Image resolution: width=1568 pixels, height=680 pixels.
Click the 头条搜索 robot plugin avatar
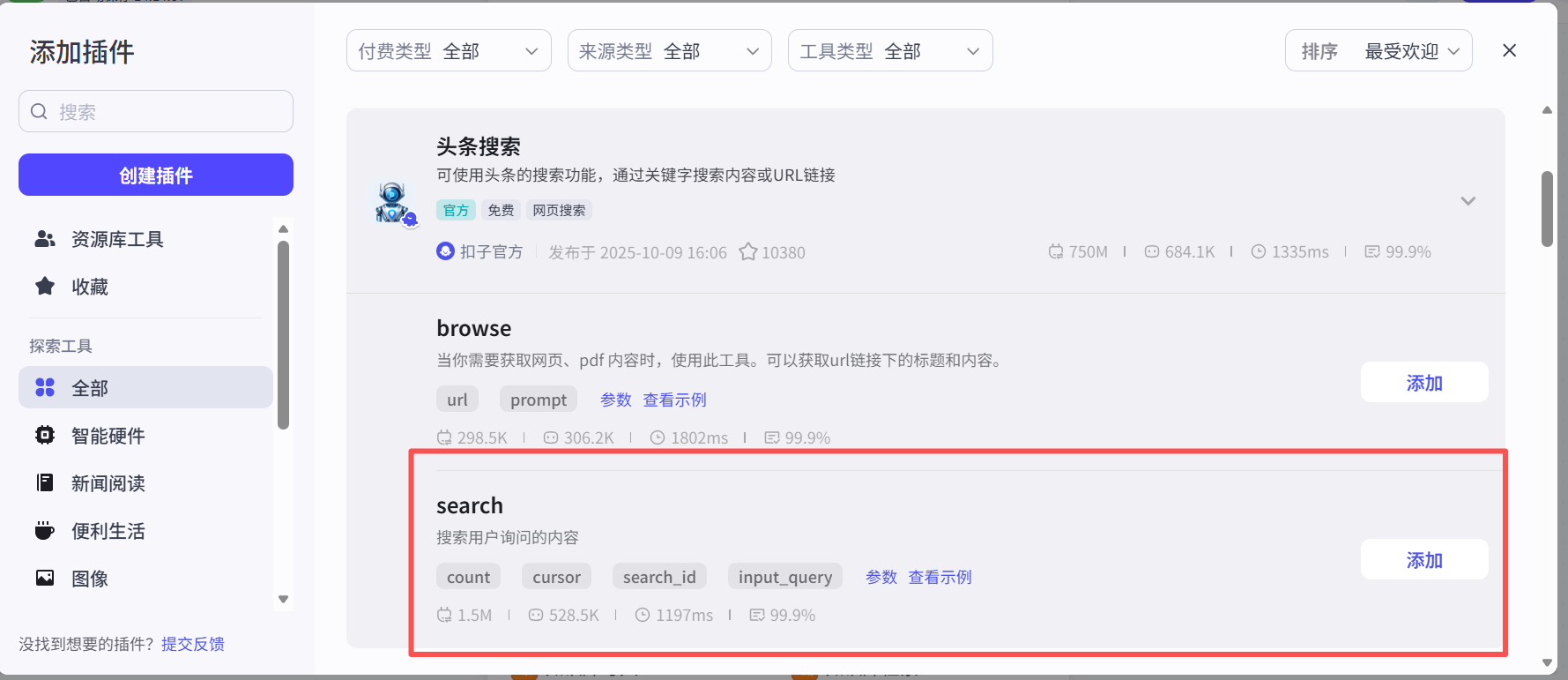(x=393, y=204)
